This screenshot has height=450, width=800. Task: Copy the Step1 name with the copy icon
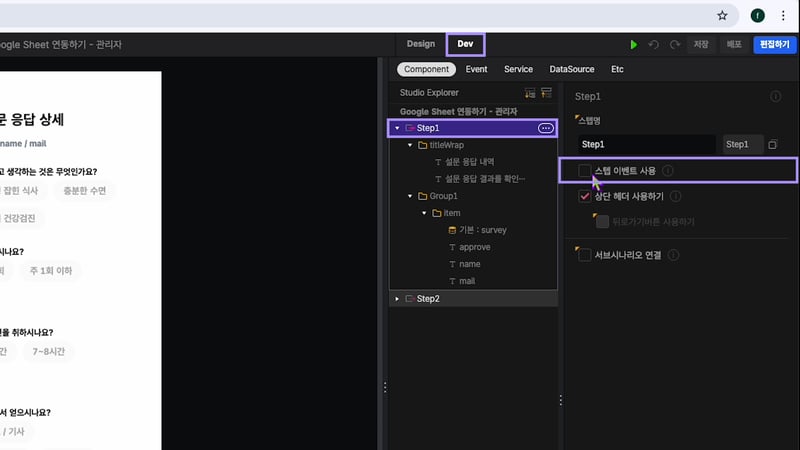[x=772, y=145]
